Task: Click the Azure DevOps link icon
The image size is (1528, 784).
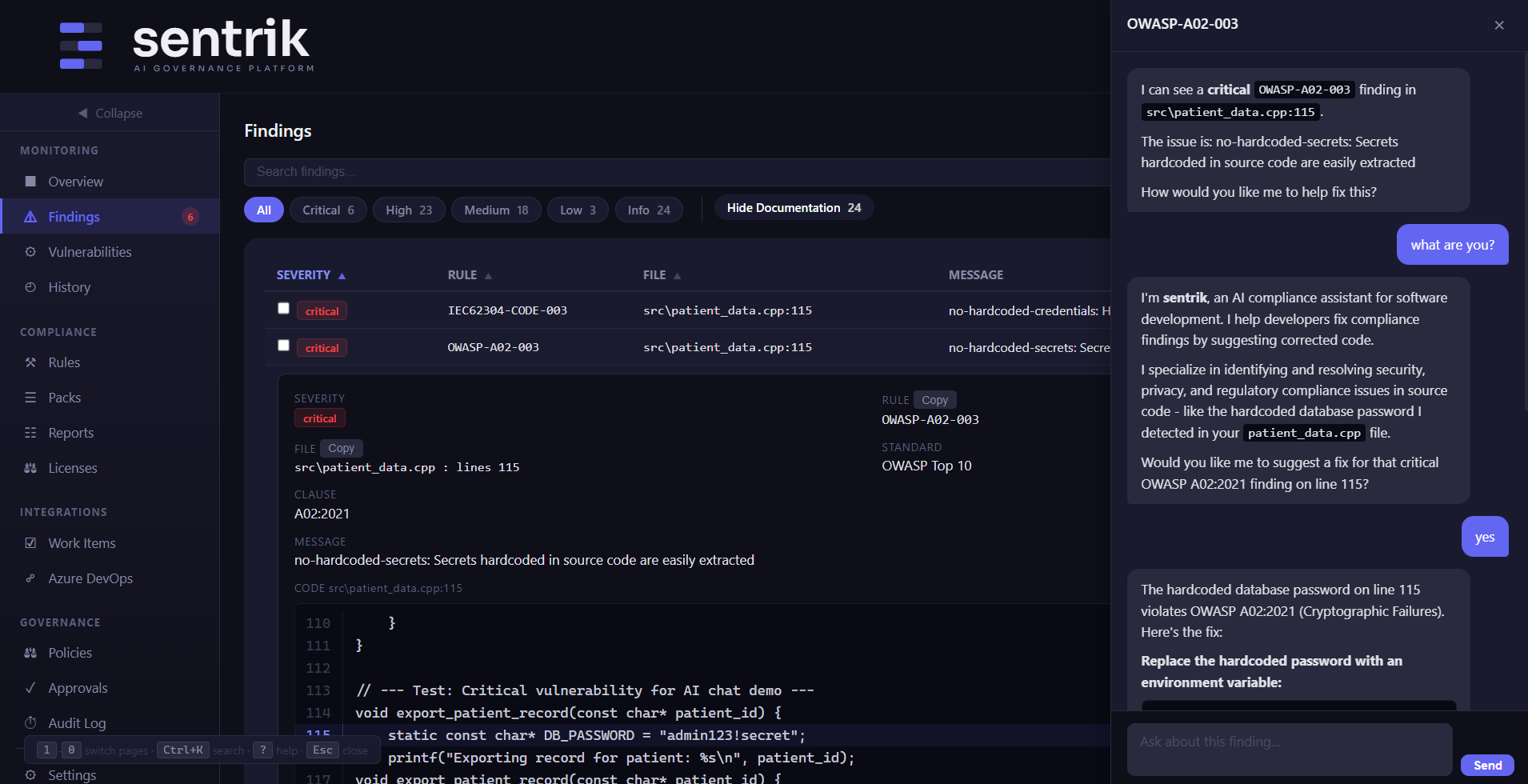Action: (x=30, y=578)
